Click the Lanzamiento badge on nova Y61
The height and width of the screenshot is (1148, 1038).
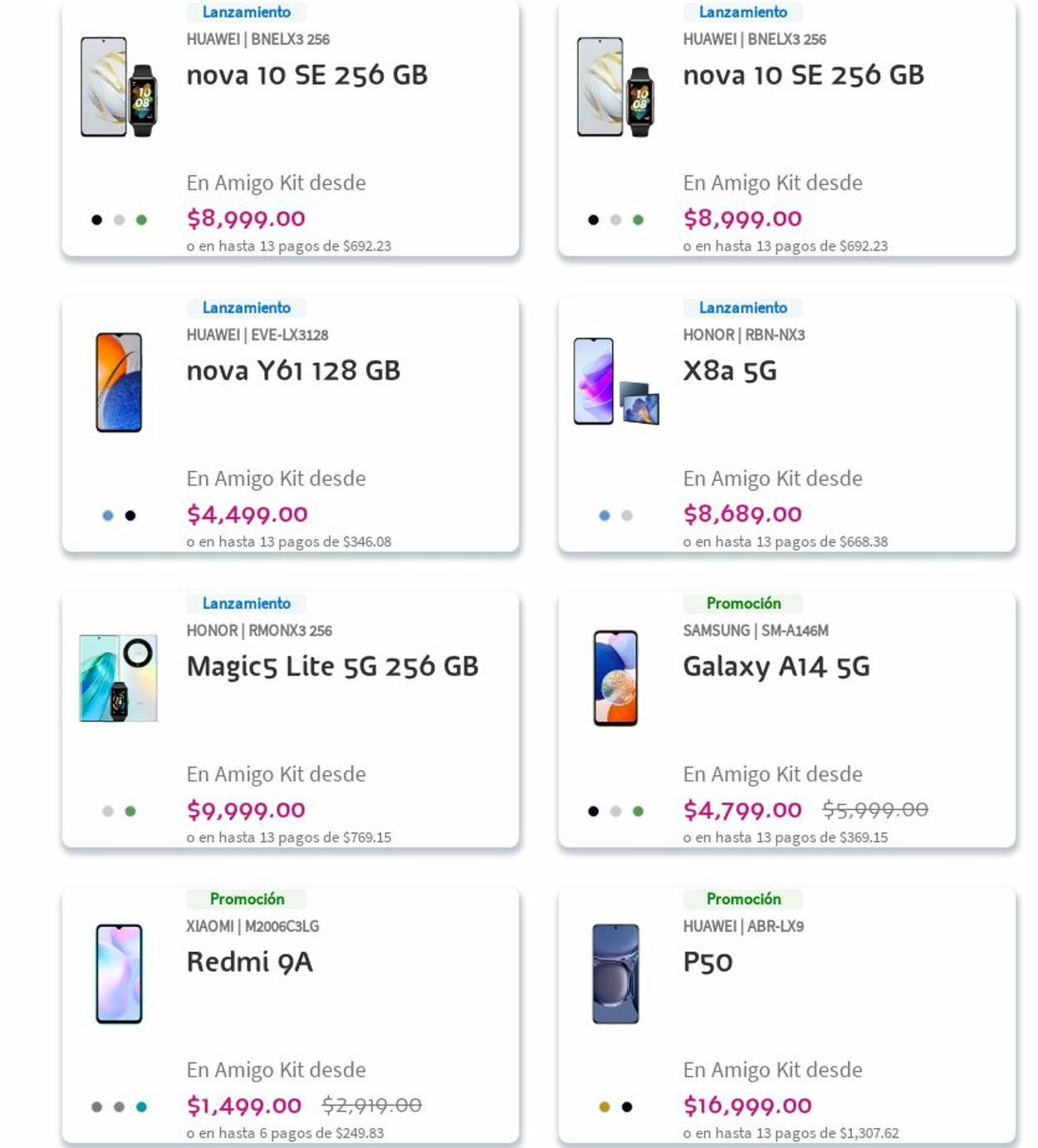pos(245,307)
